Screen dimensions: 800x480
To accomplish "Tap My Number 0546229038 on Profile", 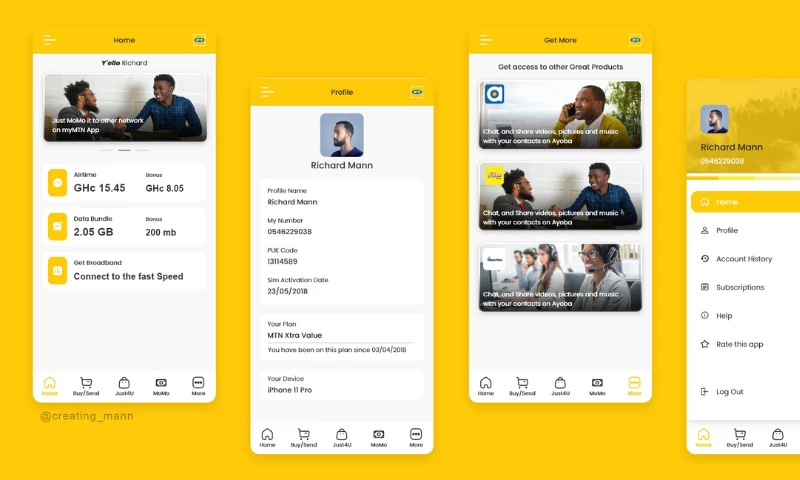I will pos(289,226).
